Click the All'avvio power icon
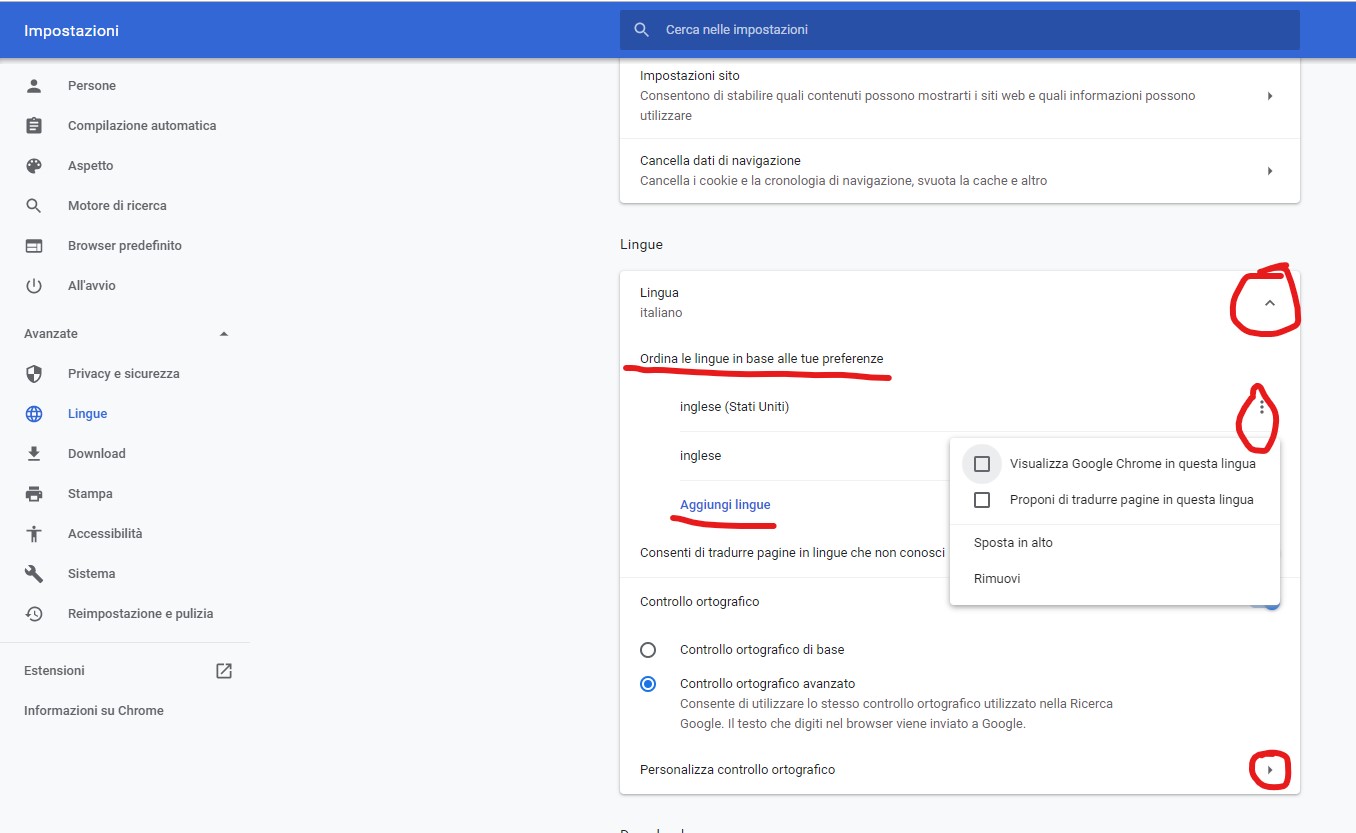Screen dimensions: 1356x833 [x=34, y=286]
